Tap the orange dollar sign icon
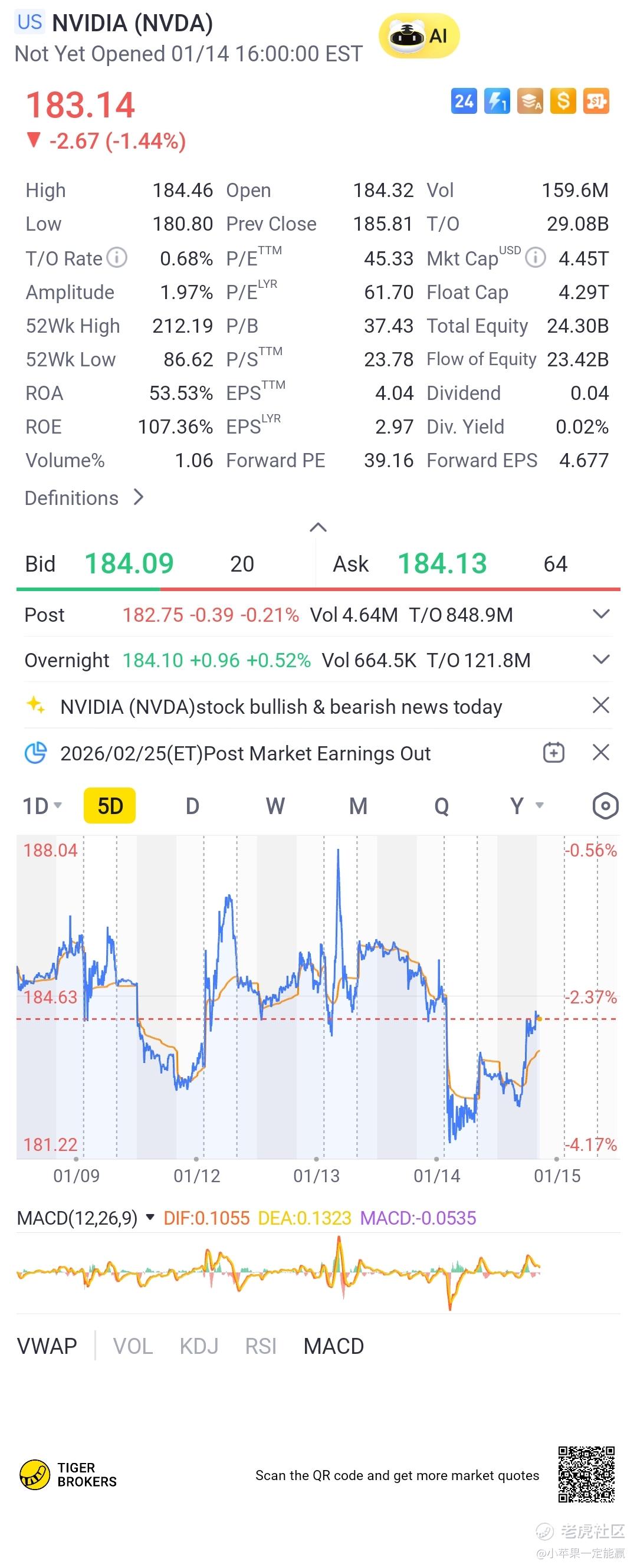This screenshot has height=1568, width=637. (563, 101)
